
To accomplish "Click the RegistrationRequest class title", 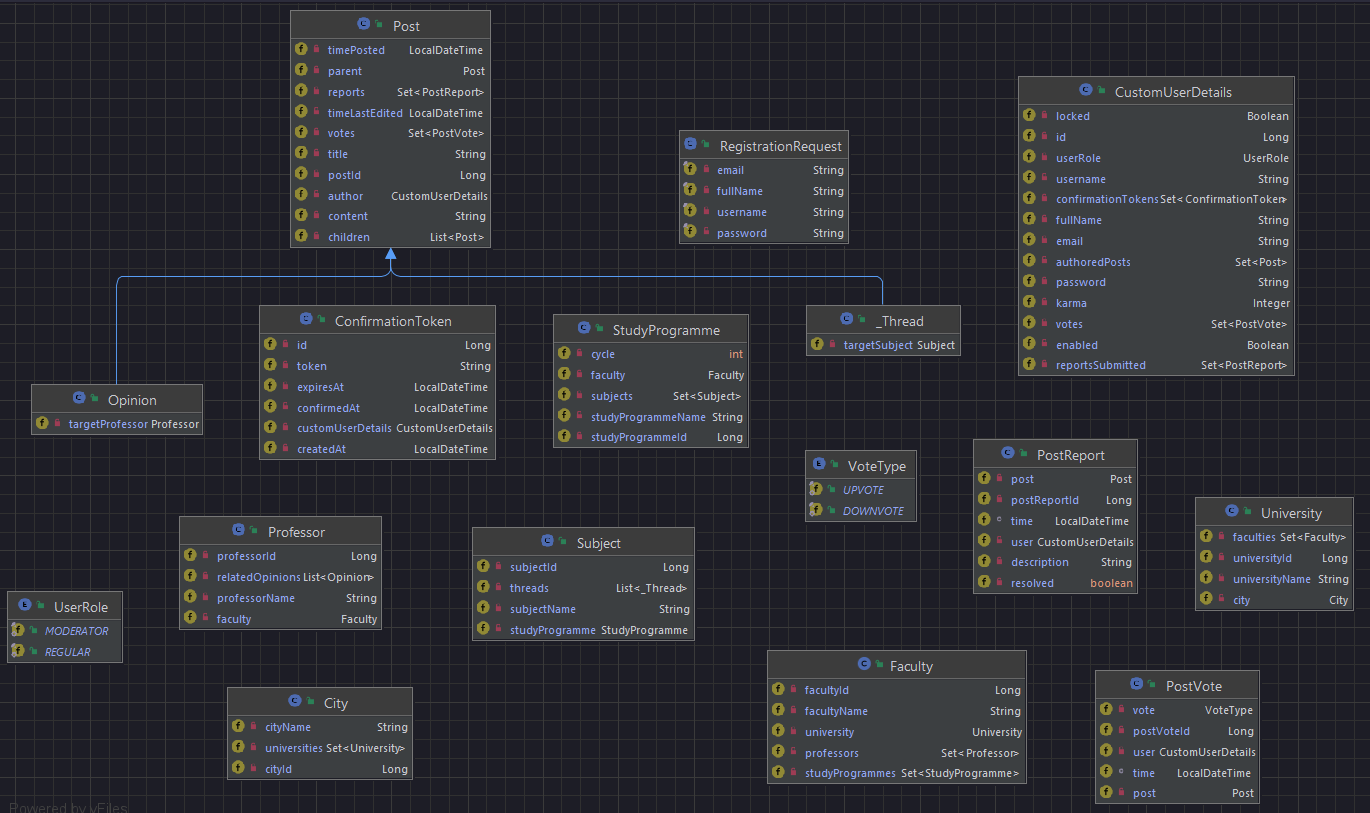I will point(780,146).
